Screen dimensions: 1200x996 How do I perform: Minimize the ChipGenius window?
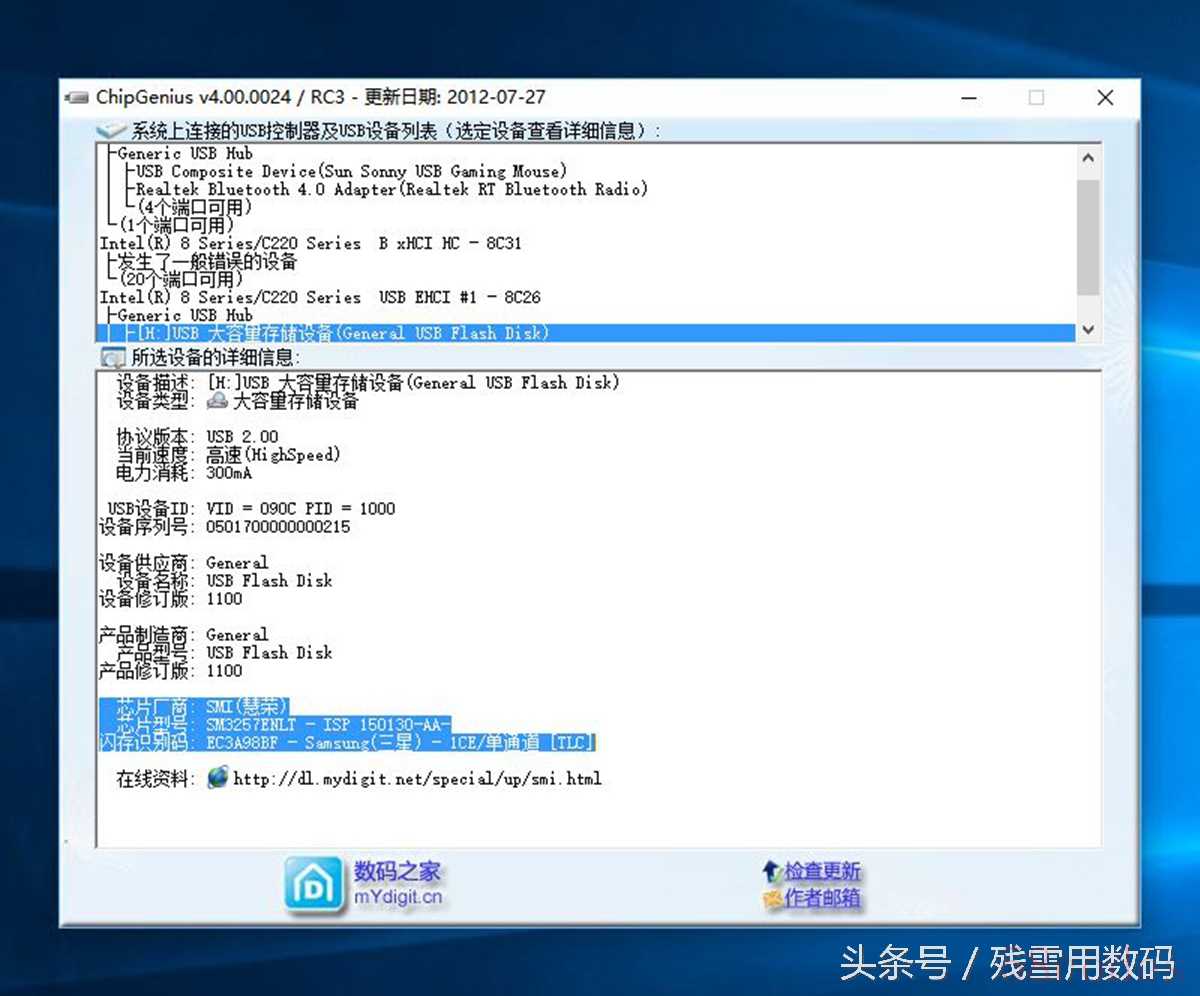click(967, 98)
